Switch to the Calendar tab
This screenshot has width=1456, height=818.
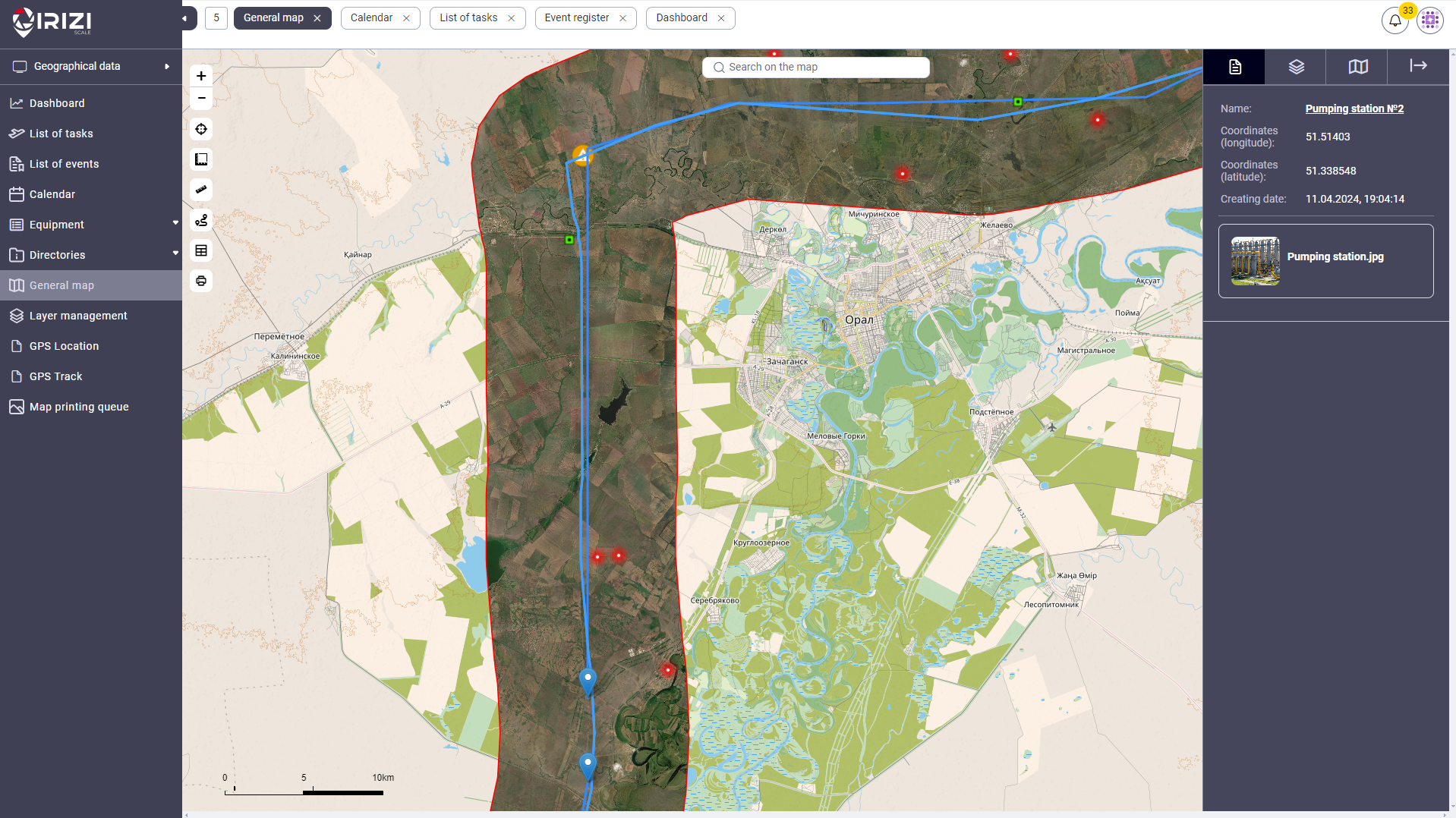(x=371, y=18)
